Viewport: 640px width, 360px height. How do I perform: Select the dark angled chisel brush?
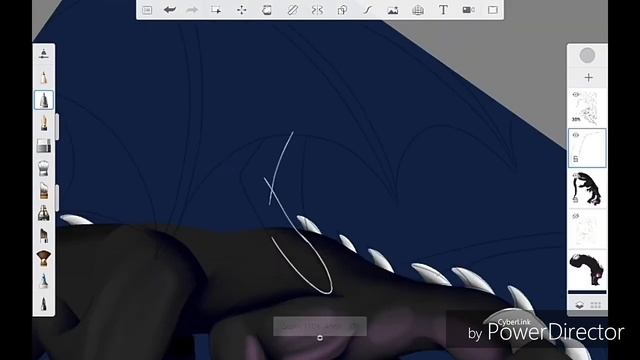point(44,236)
